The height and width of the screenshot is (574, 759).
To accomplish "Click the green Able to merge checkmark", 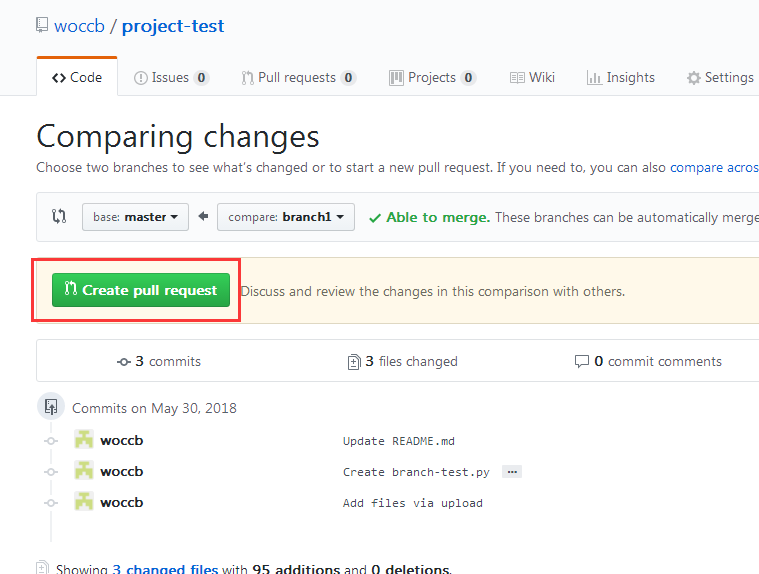I will point(375,218).
